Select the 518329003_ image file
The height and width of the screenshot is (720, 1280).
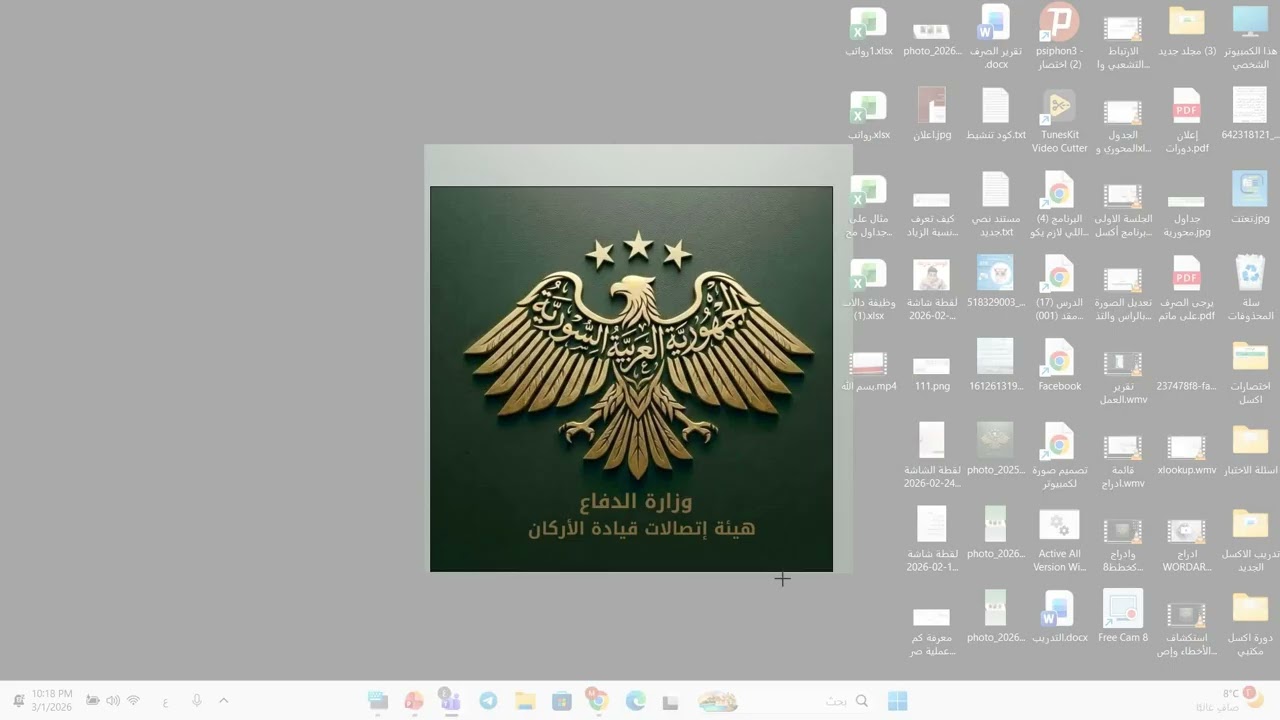[995, 282]
